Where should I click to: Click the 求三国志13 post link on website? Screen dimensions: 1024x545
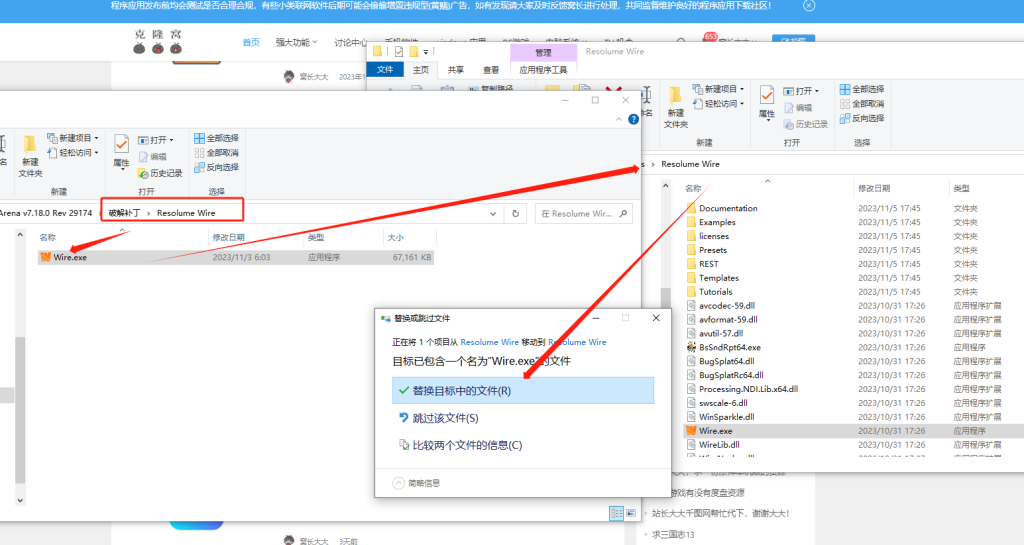point(673,535)
